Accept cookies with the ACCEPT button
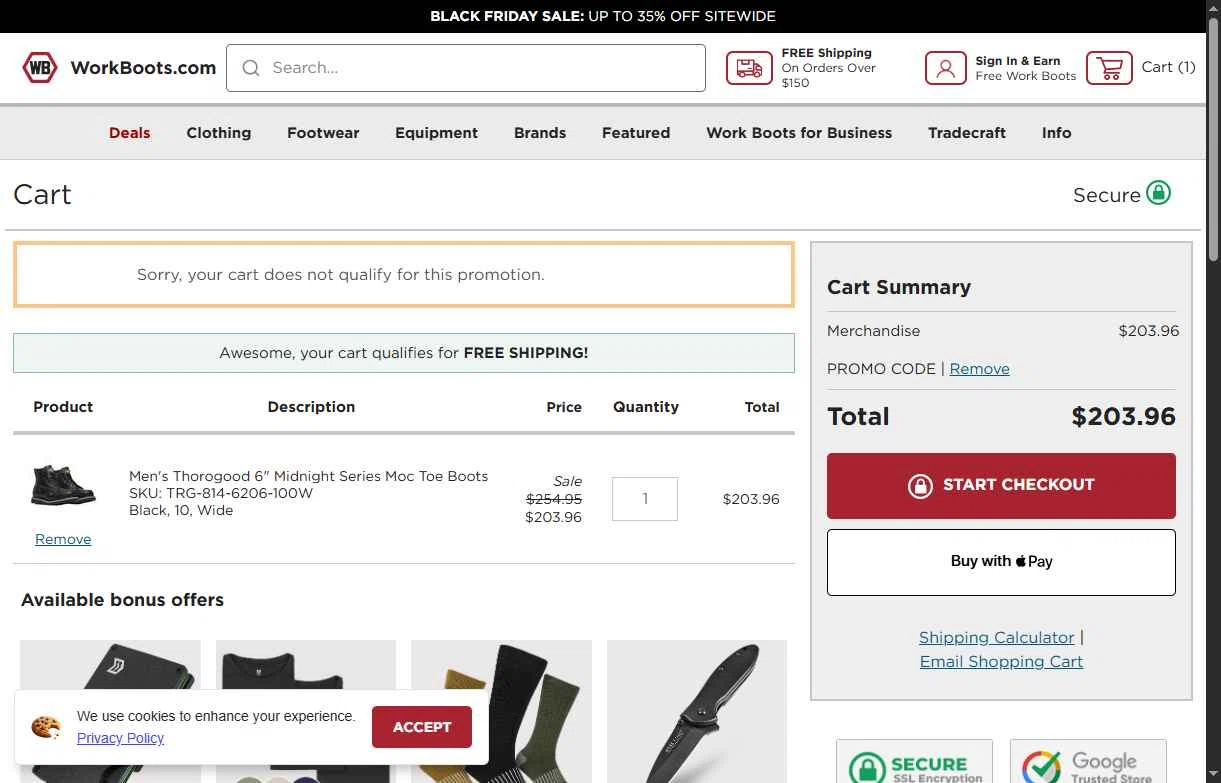Image resolution: width=1221 pixels, height=783 pixels. [422, 727]
